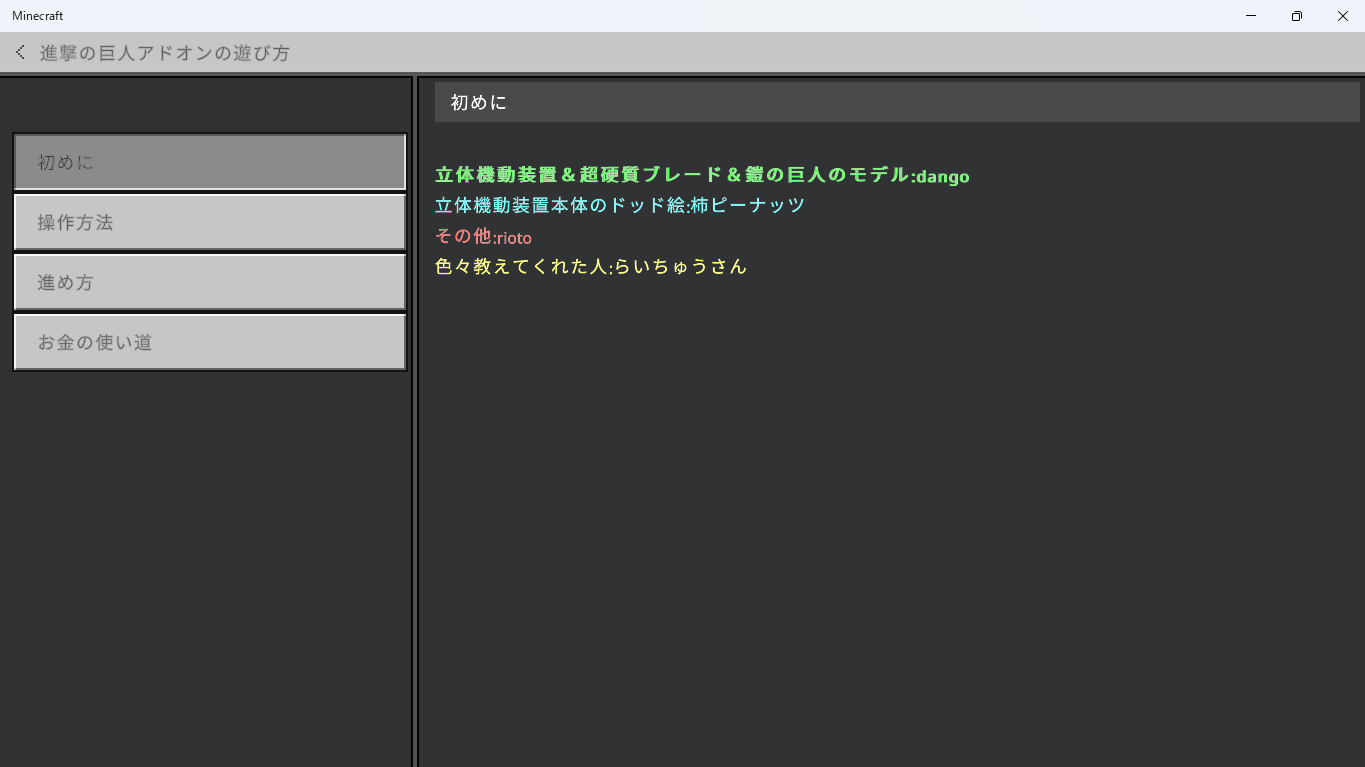Open the お金の使い道 section
Viewport: 1365px width, 767px height.
click(209, 342)
